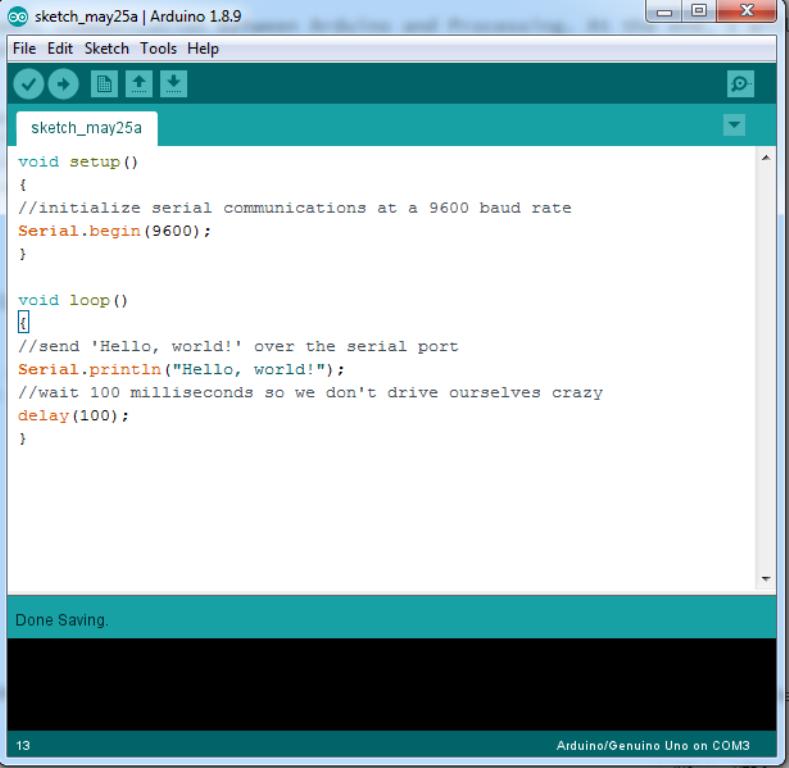Viewport: 789px width, 768px height.
Task: Click the Arduino logo in the title bar
Action: [x=18, y=17]
